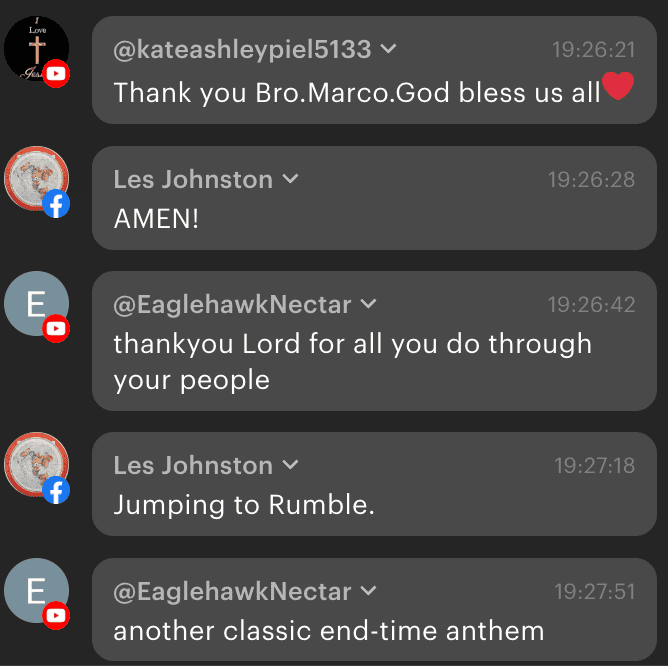Click Facebook badge beside 'Jumping to Rumble' message

[x=57, y=490]
